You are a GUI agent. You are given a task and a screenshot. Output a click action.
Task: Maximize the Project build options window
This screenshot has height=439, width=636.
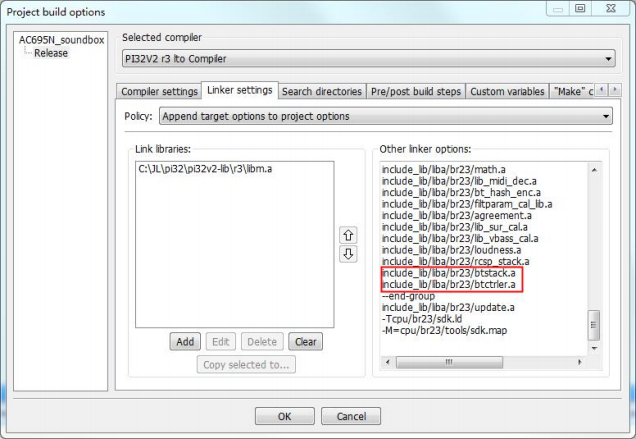tap(580, 8)
